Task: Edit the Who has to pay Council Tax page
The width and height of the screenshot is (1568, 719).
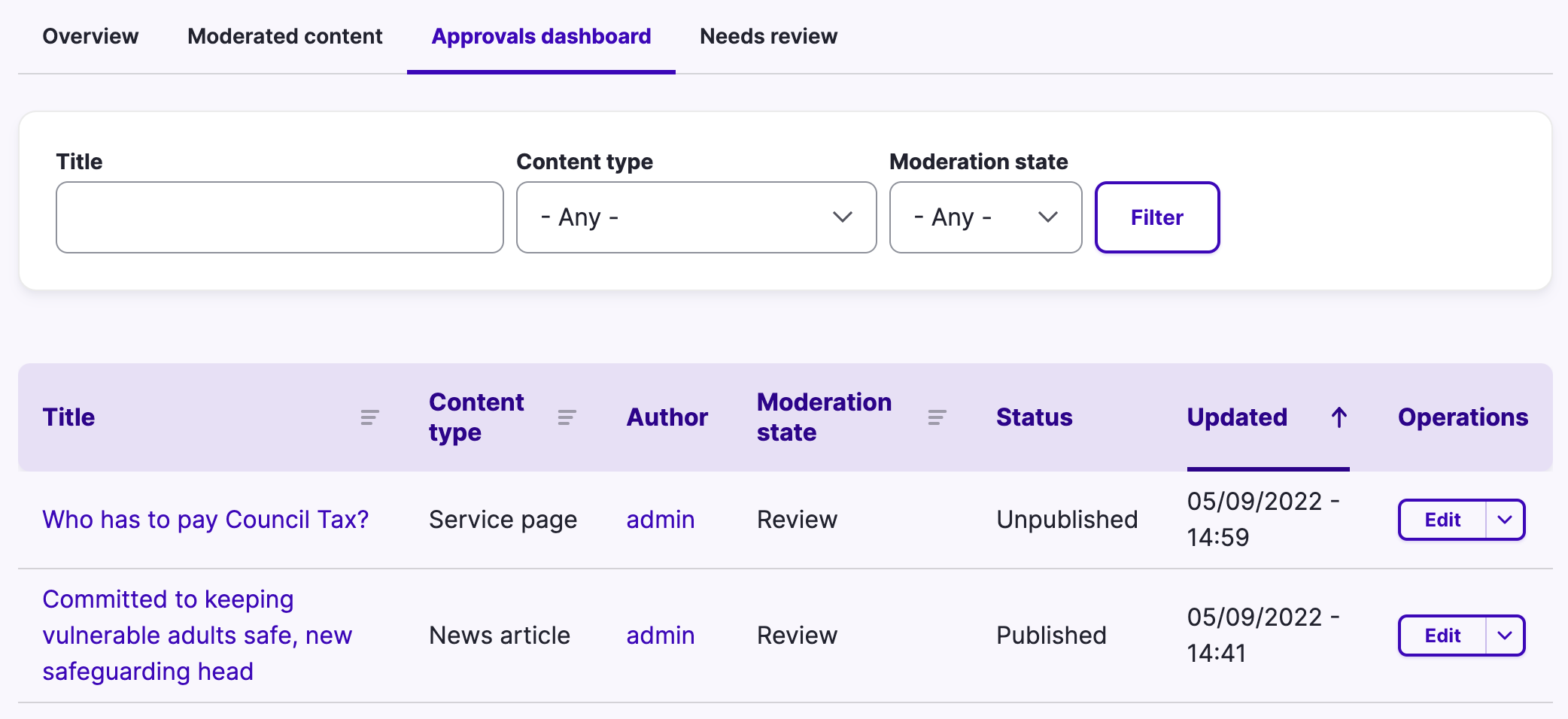Action: pyautogui.click(x=1442, y=520)
